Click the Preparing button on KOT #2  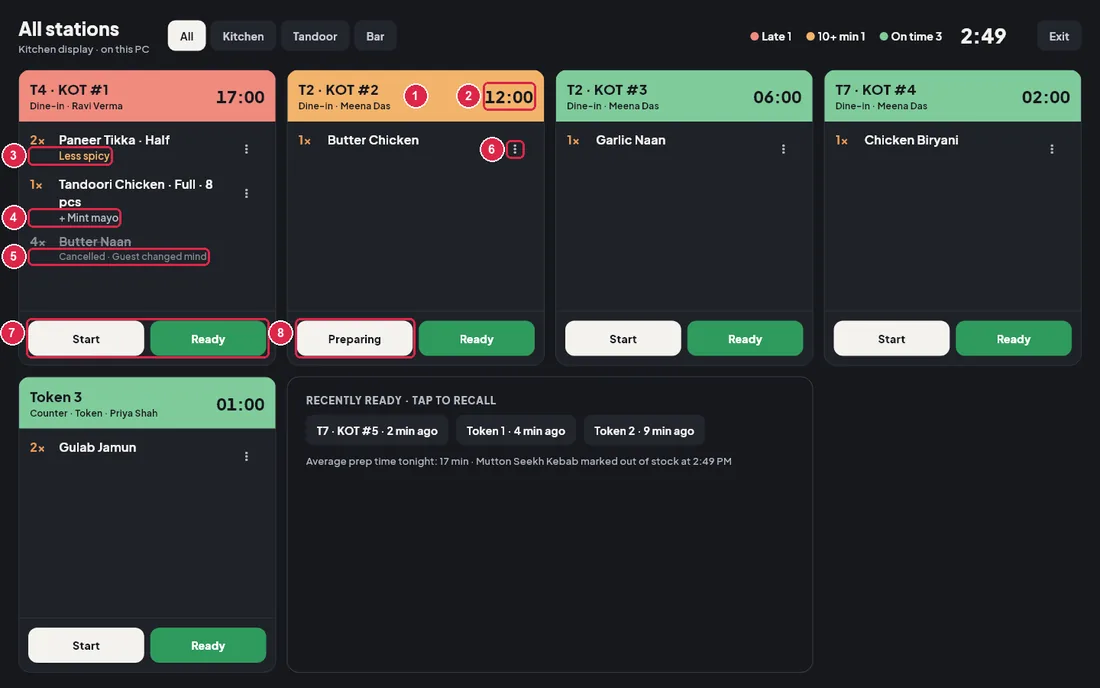point(355,339)
